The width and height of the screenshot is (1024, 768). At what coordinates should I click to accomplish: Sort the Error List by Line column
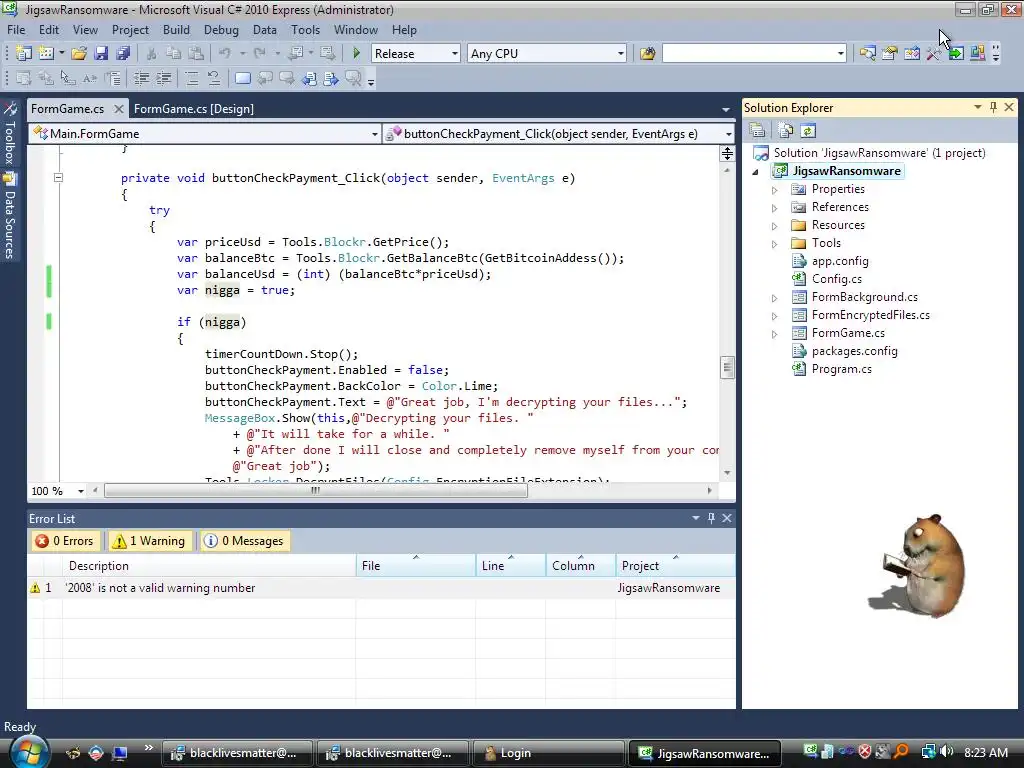(x=511, y=566)
